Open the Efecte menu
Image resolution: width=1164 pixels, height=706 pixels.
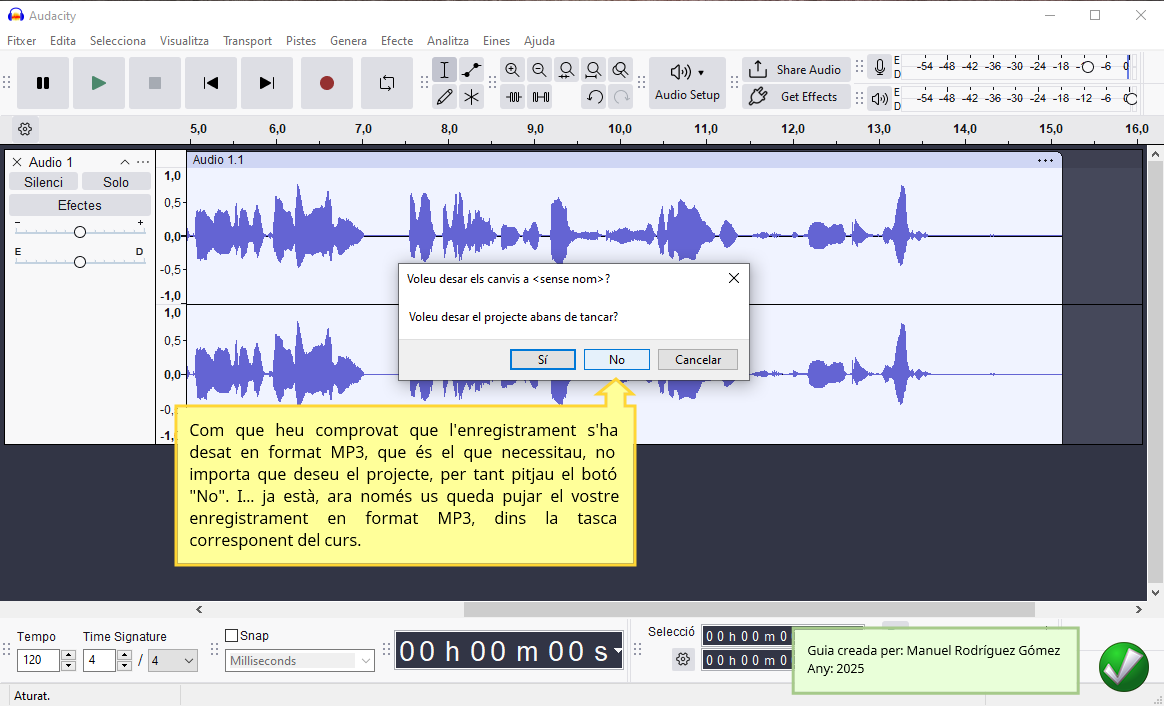point(396,41)
